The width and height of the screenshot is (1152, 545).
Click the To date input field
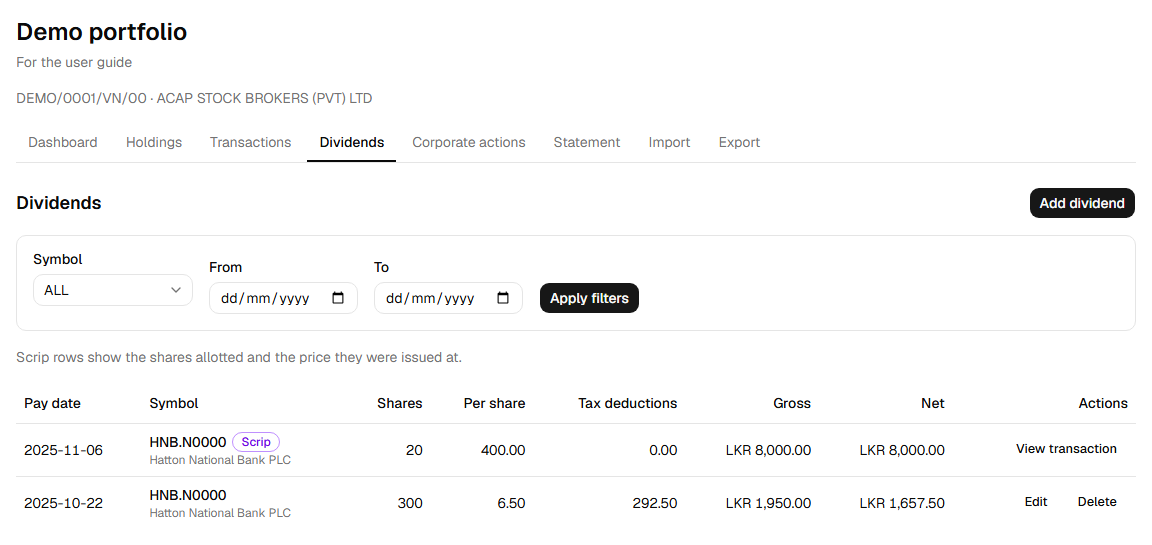pos(448,298)
